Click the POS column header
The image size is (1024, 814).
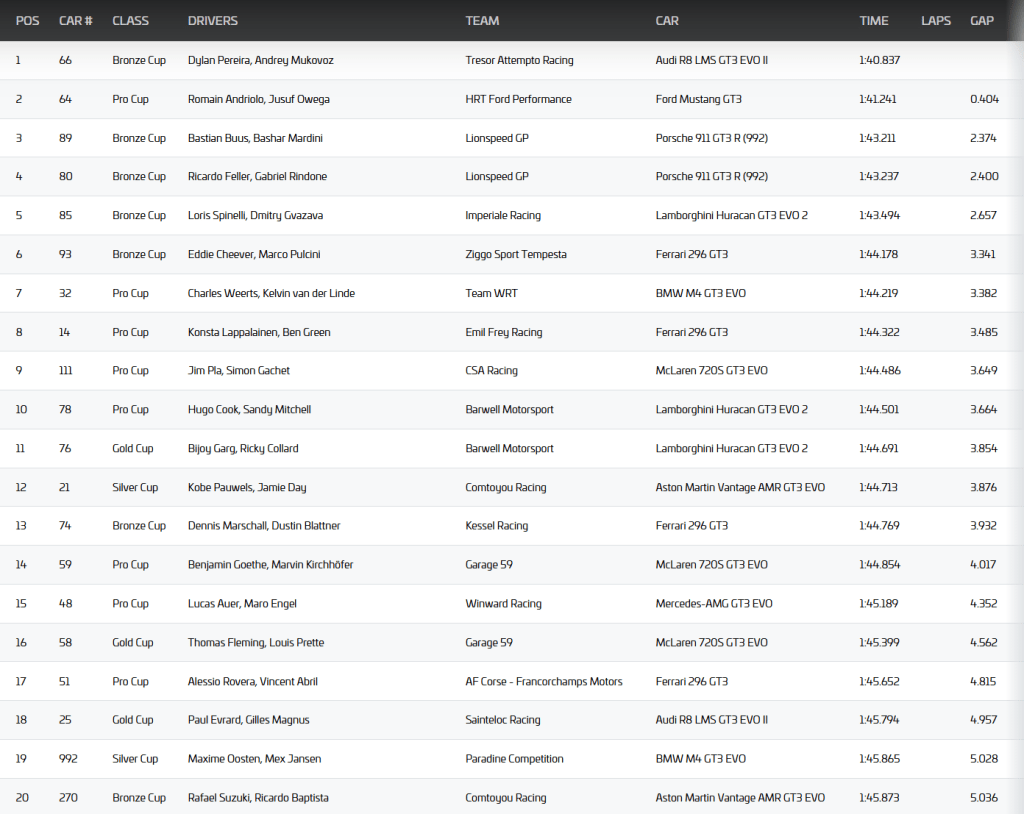27,21
